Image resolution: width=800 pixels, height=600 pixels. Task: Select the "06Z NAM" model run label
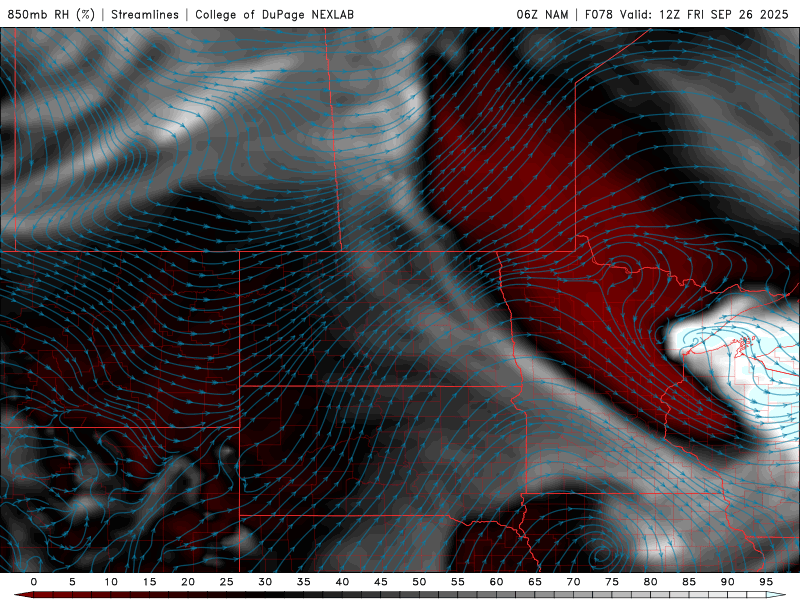pos(542,14)
